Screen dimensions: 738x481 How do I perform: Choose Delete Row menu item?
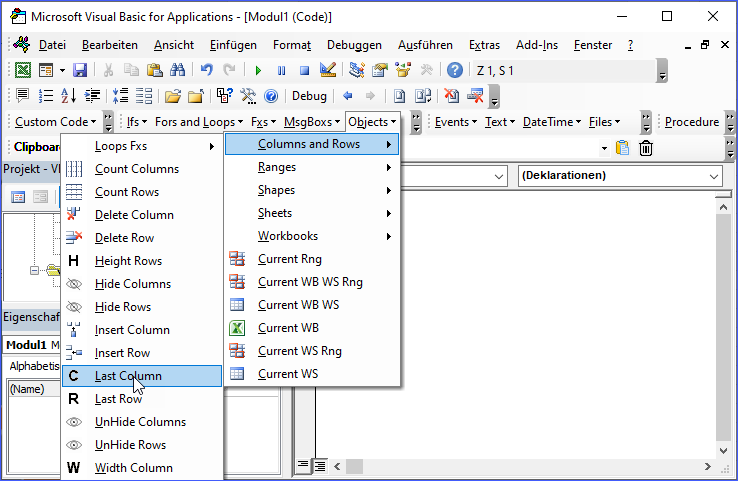142,238
